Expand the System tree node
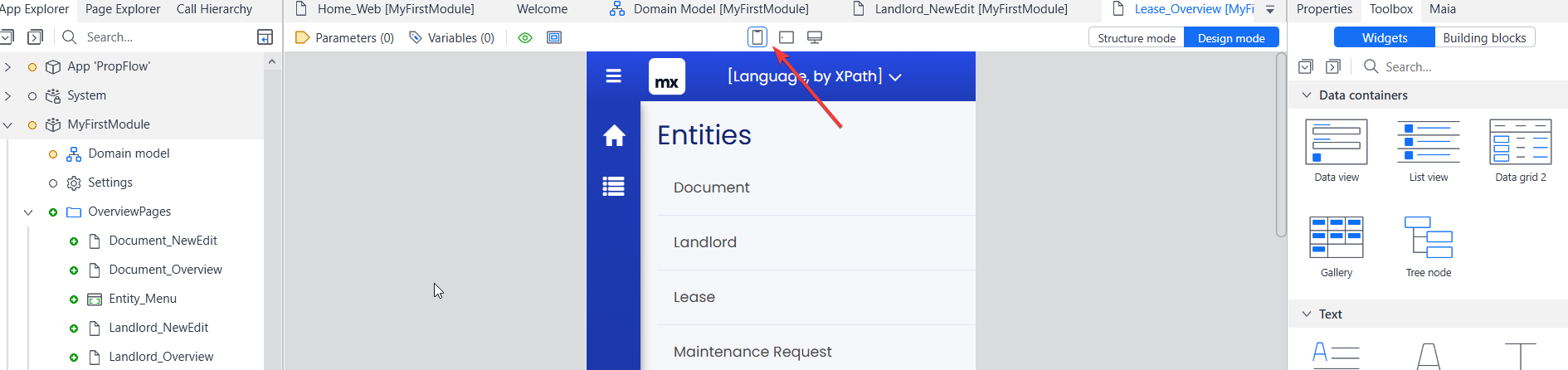The image size is (1568, 370). click(x=7, y=95)
